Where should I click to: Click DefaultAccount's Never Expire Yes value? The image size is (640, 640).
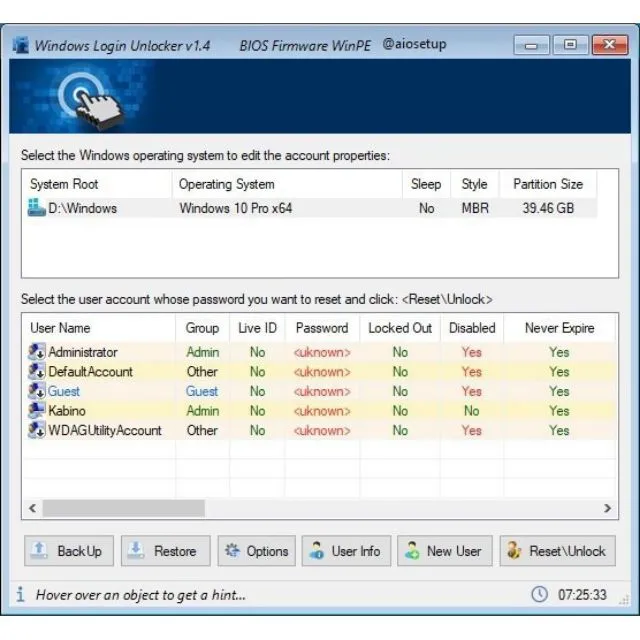[559, 371]
